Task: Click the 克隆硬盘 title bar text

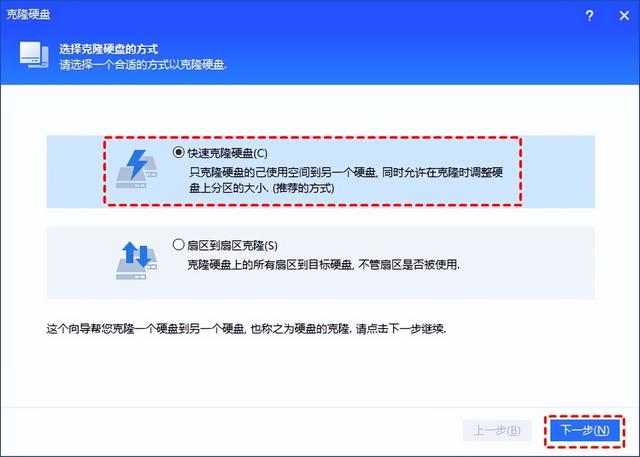Action: pos(28,15)
